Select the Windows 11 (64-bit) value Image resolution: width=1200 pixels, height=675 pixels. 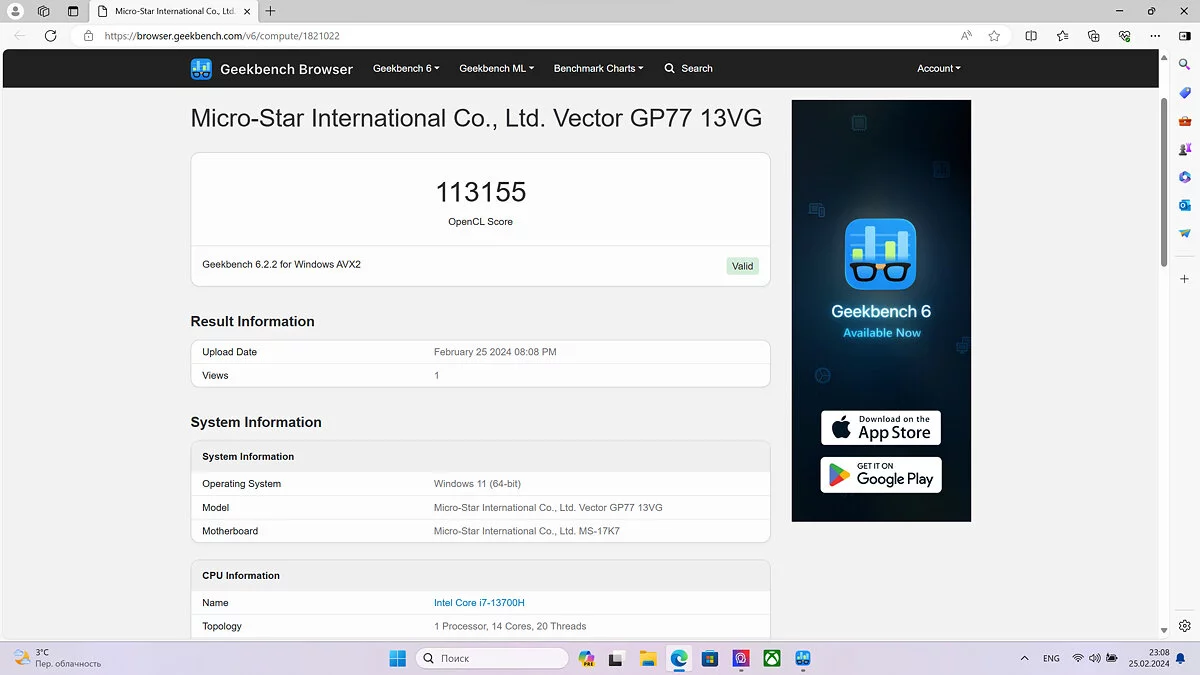pos(477,484)
